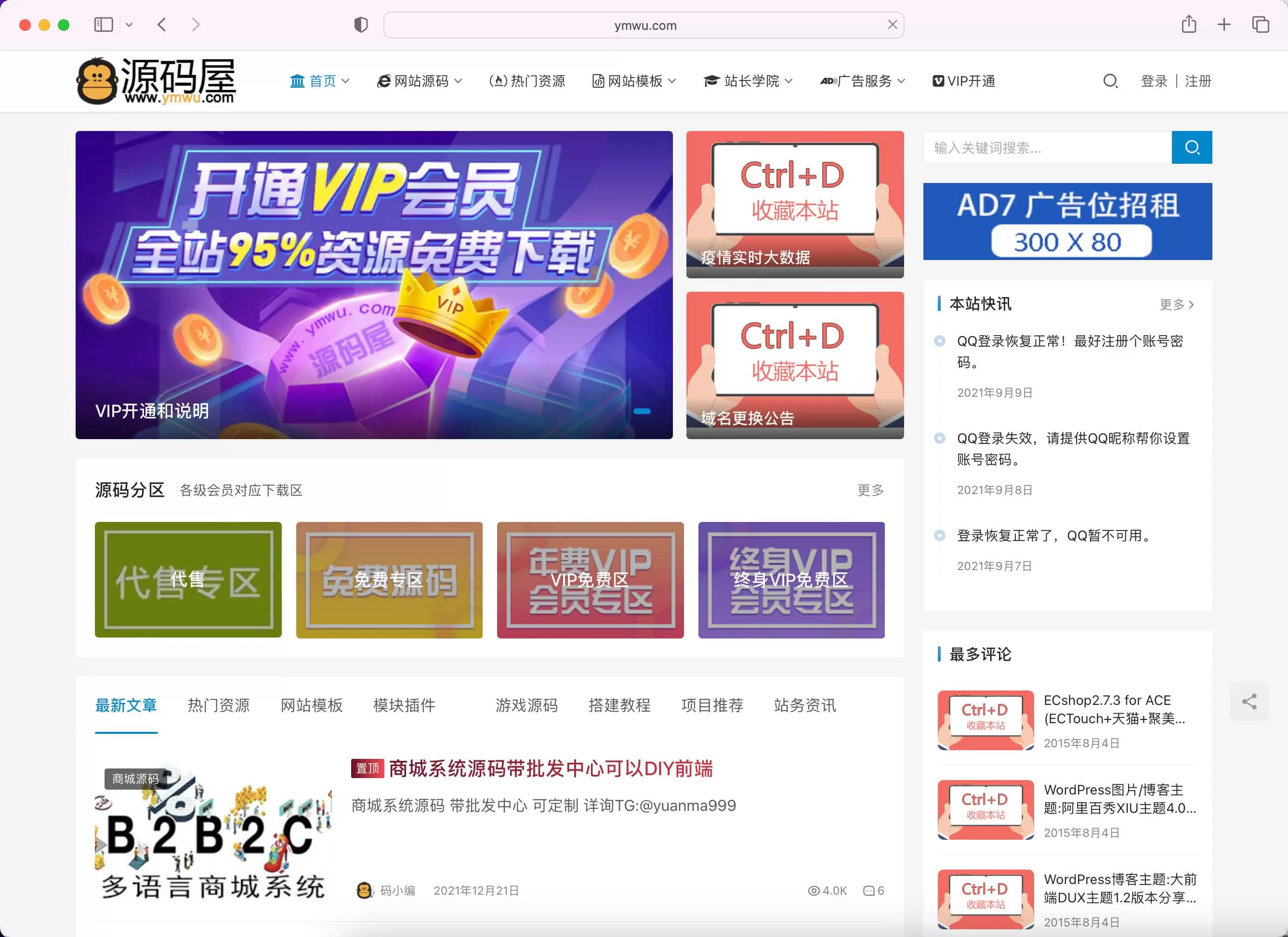
Task: Click the ymwu.com address bar
Action: [644, 25]
